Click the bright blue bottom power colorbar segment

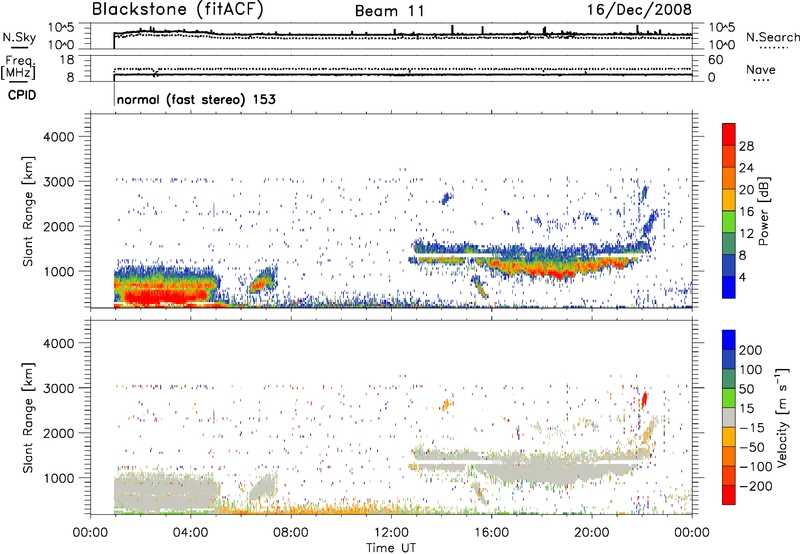729,288
